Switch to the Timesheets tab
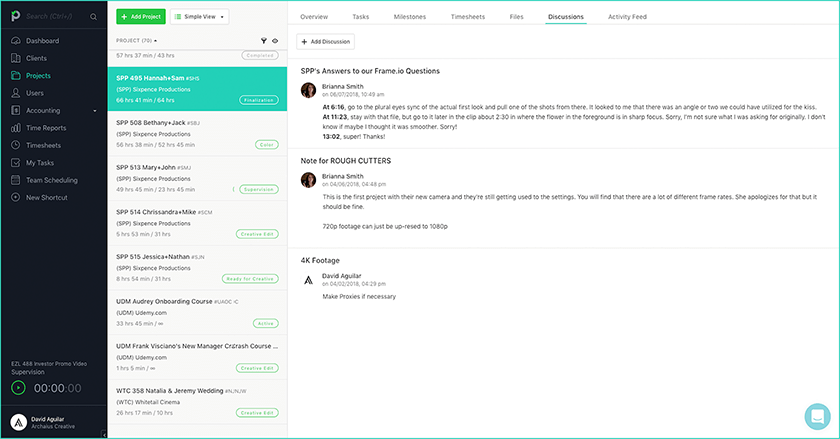Screen dimensions: 840x439 (x=468, y=17)
